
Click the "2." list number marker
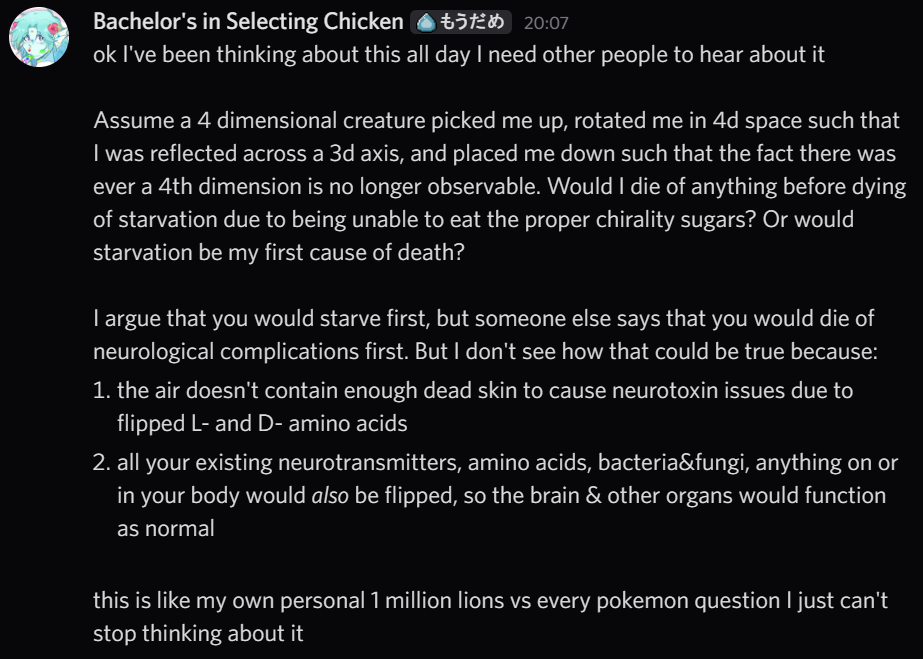(102, 462)
